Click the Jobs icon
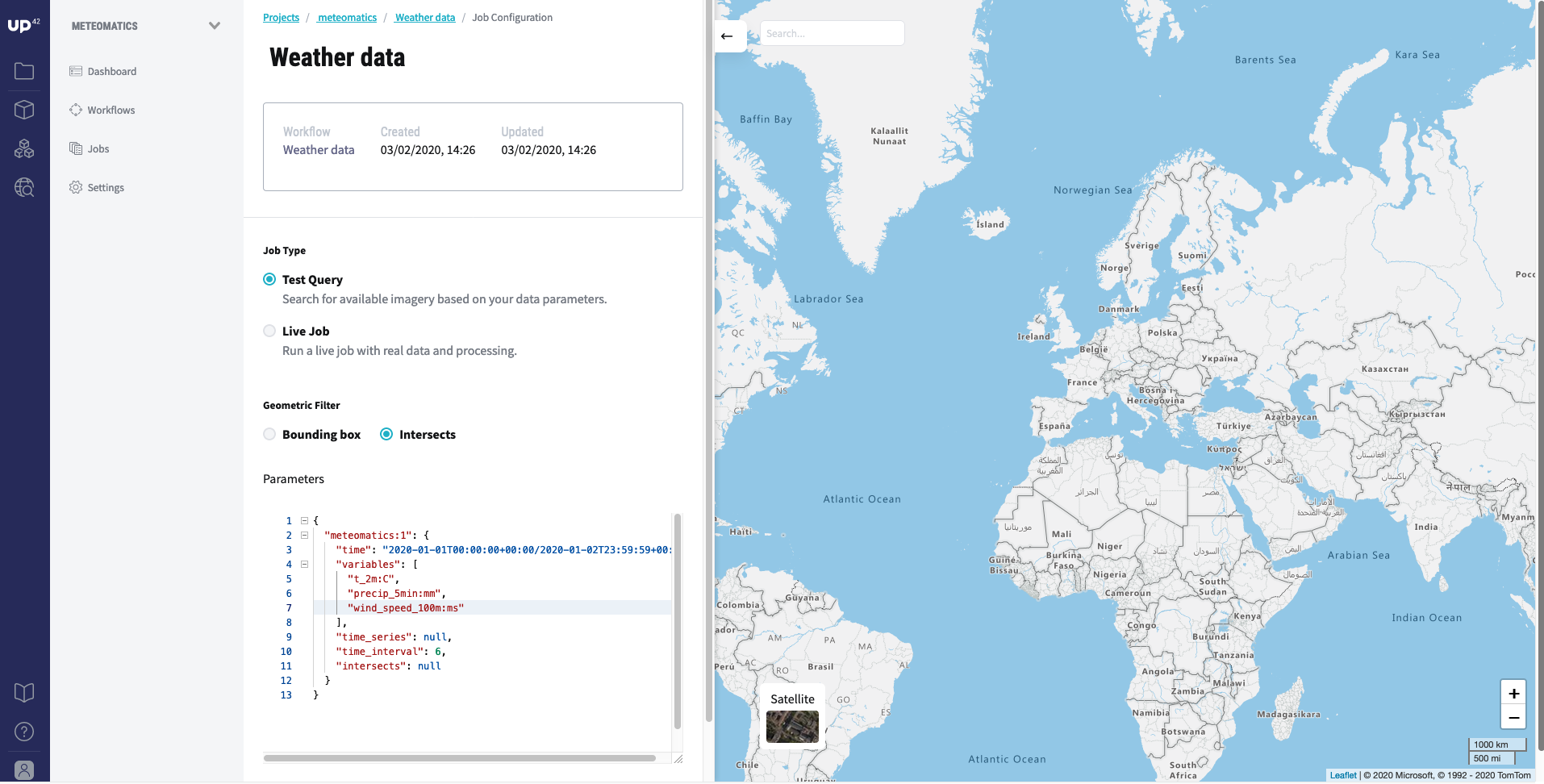 [76, 148]
